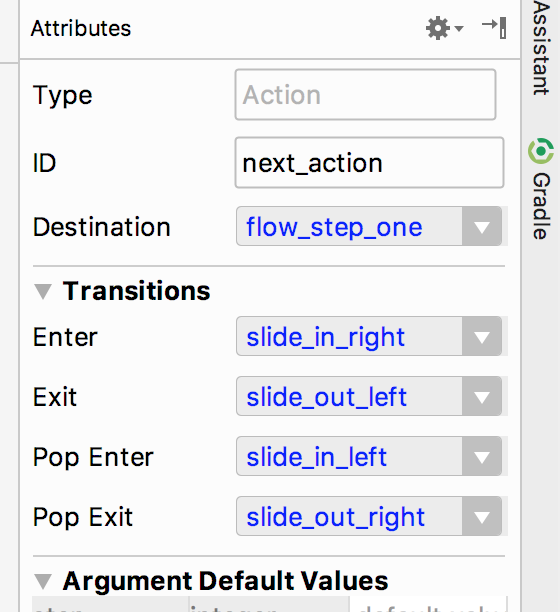560x612 pixels.
Task: Select the slide_out_left Exit value
Action: point(327,397)
